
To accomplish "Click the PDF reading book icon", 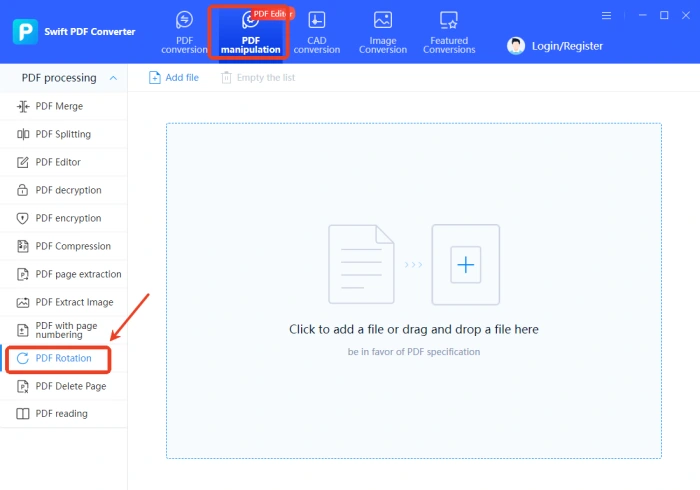I will [23, 414].
